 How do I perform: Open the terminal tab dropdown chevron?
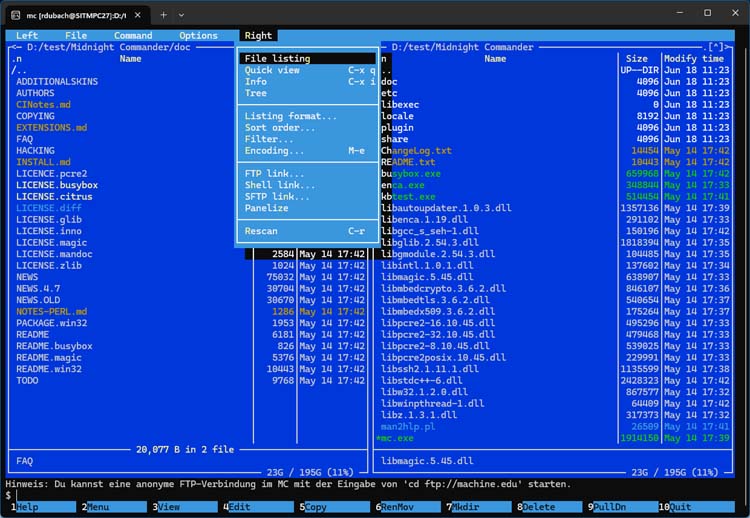[x=181, y=15]
